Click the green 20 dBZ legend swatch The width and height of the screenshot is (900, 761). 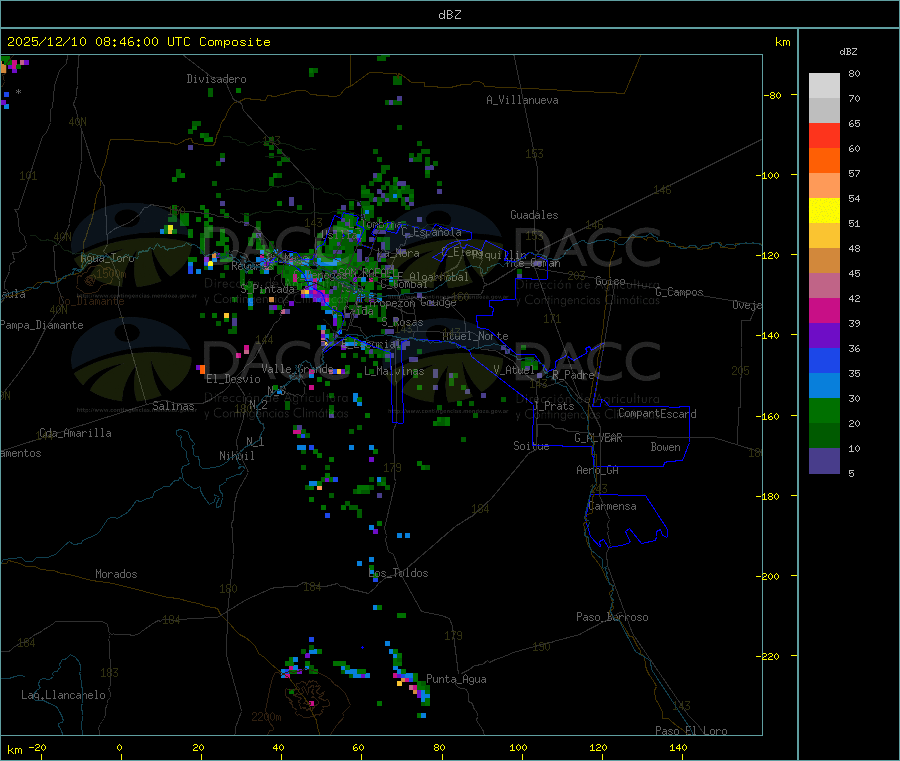tap(824, 410)
